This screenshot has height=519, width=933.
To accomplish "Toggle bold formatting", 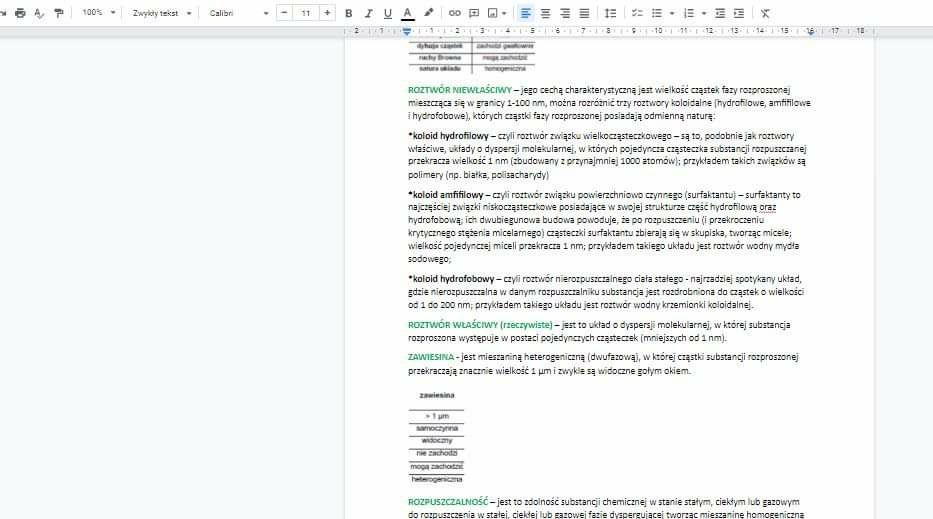I will point(349,13).
